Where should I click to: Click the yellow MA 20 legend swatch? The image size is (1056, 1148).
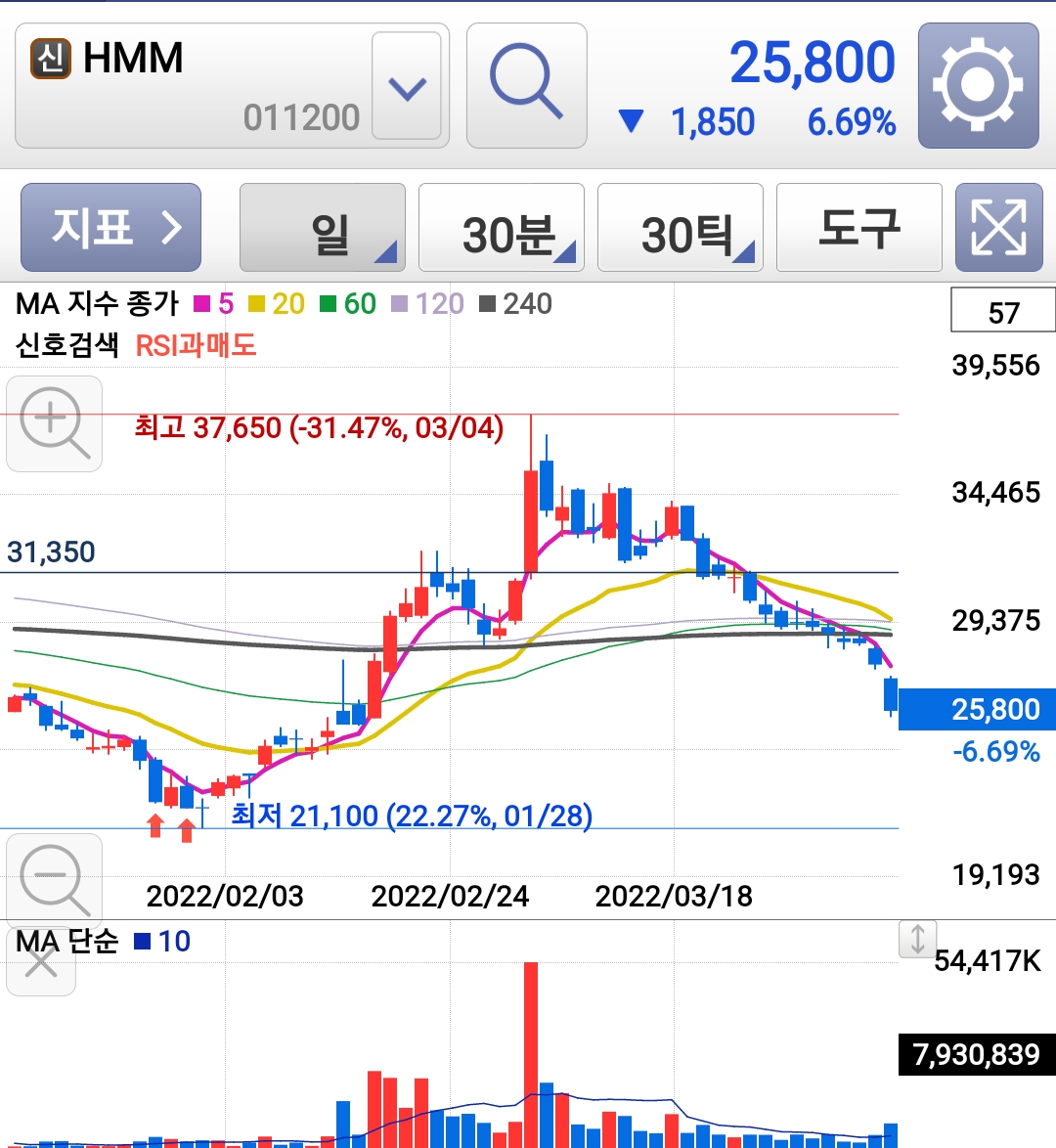click(x=257, y=305)
